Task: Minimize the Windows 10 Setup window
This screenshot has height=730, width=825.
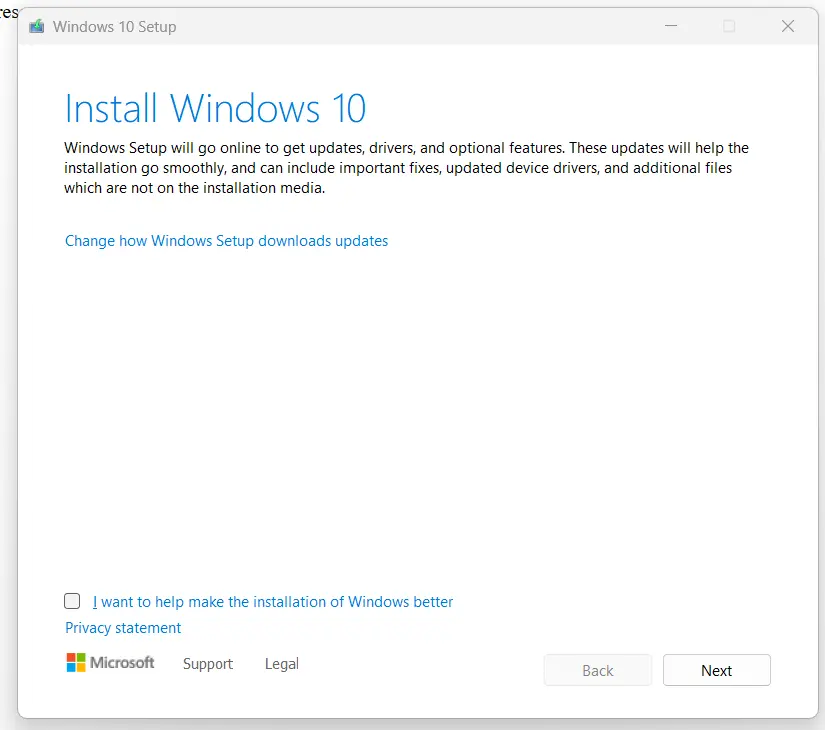Action: pos(671,26)
